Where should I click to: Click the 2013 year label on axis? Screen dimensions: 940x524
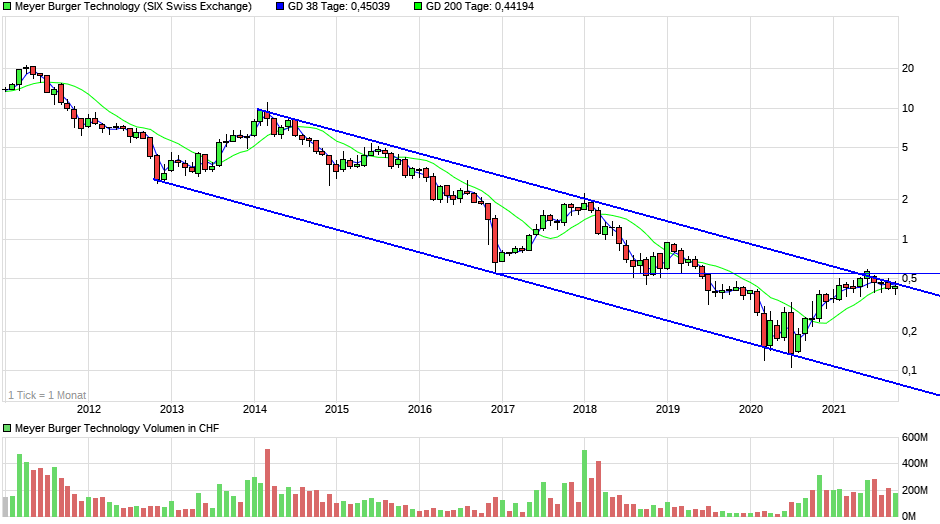coord(171,409)
